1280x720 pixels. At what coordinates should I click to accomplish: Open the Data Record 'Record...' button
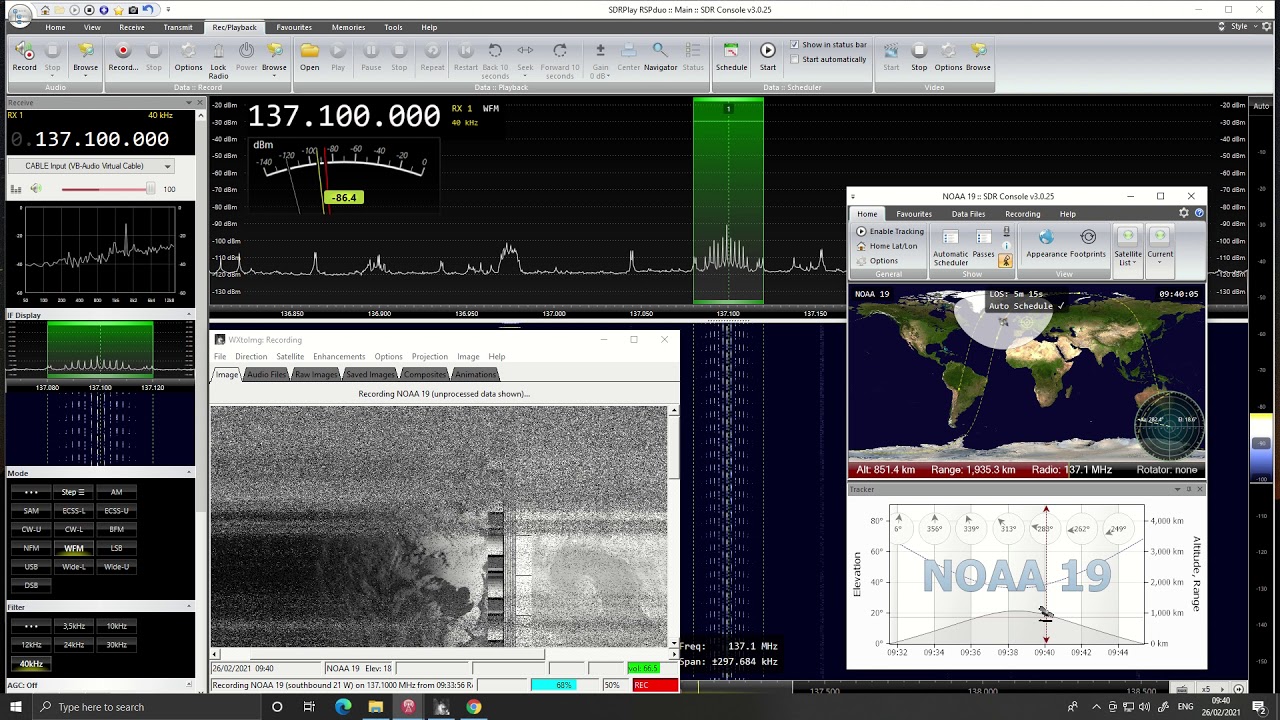click(x=123, y=56)
